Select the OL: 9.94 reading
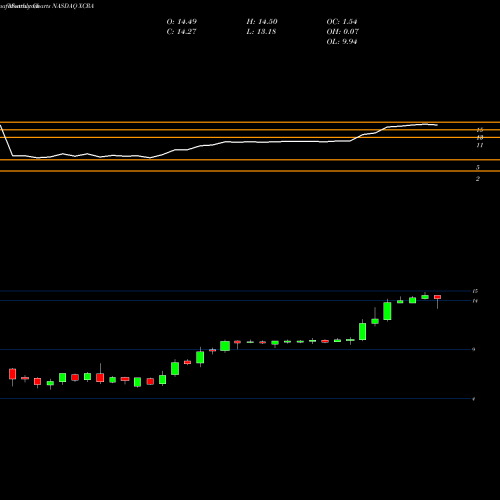 [342, 42]
